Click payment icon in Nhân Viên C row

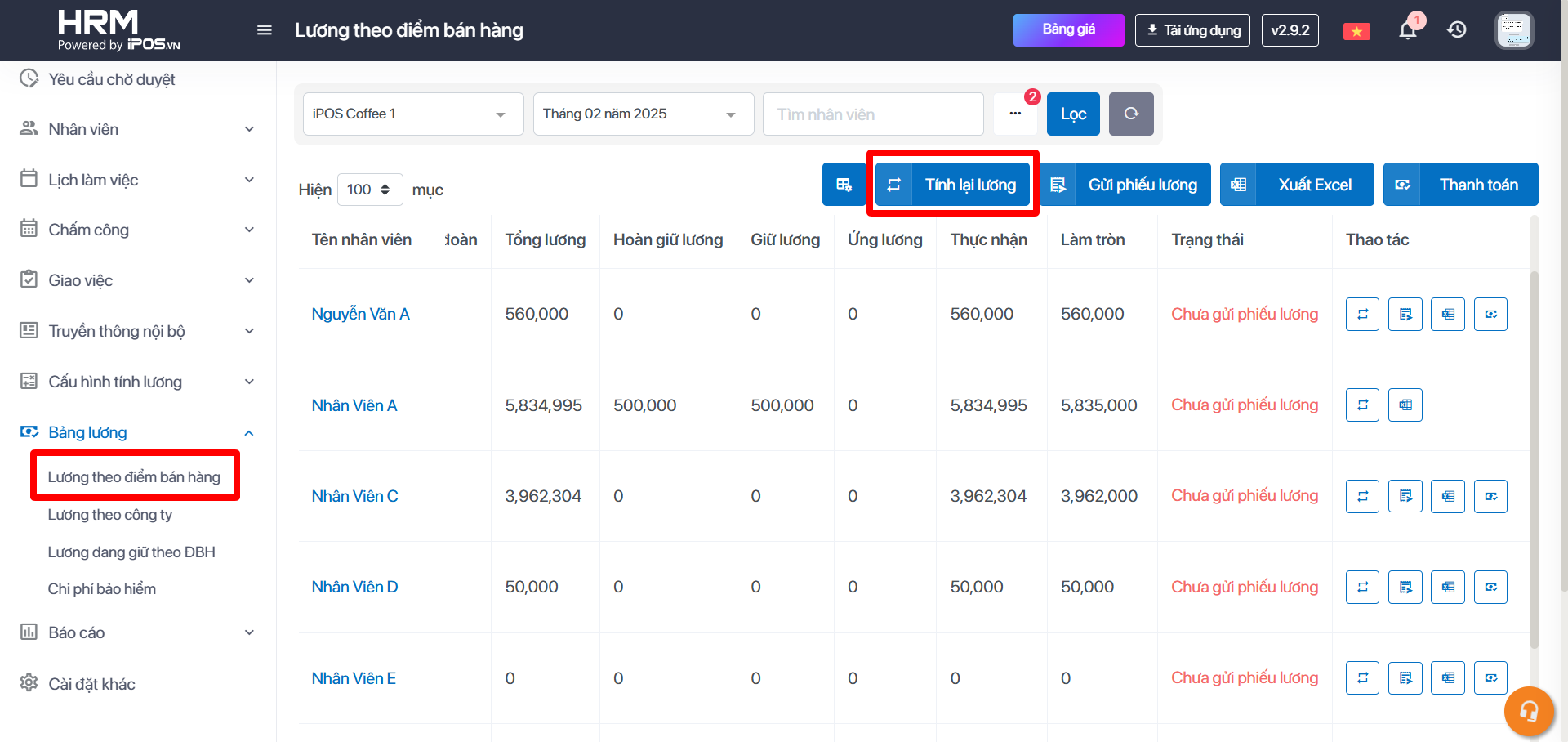(x=1490, y=496)
